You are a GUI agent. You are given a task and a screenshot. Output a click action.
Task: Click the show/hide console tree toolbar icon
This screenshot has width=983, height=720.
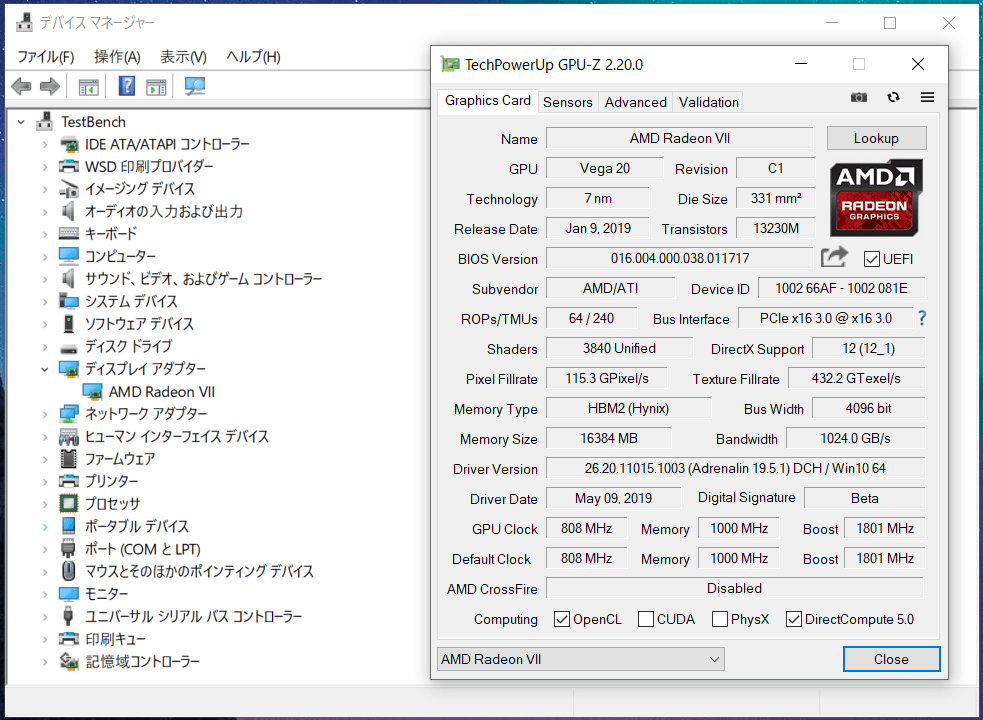click(88, 87)
